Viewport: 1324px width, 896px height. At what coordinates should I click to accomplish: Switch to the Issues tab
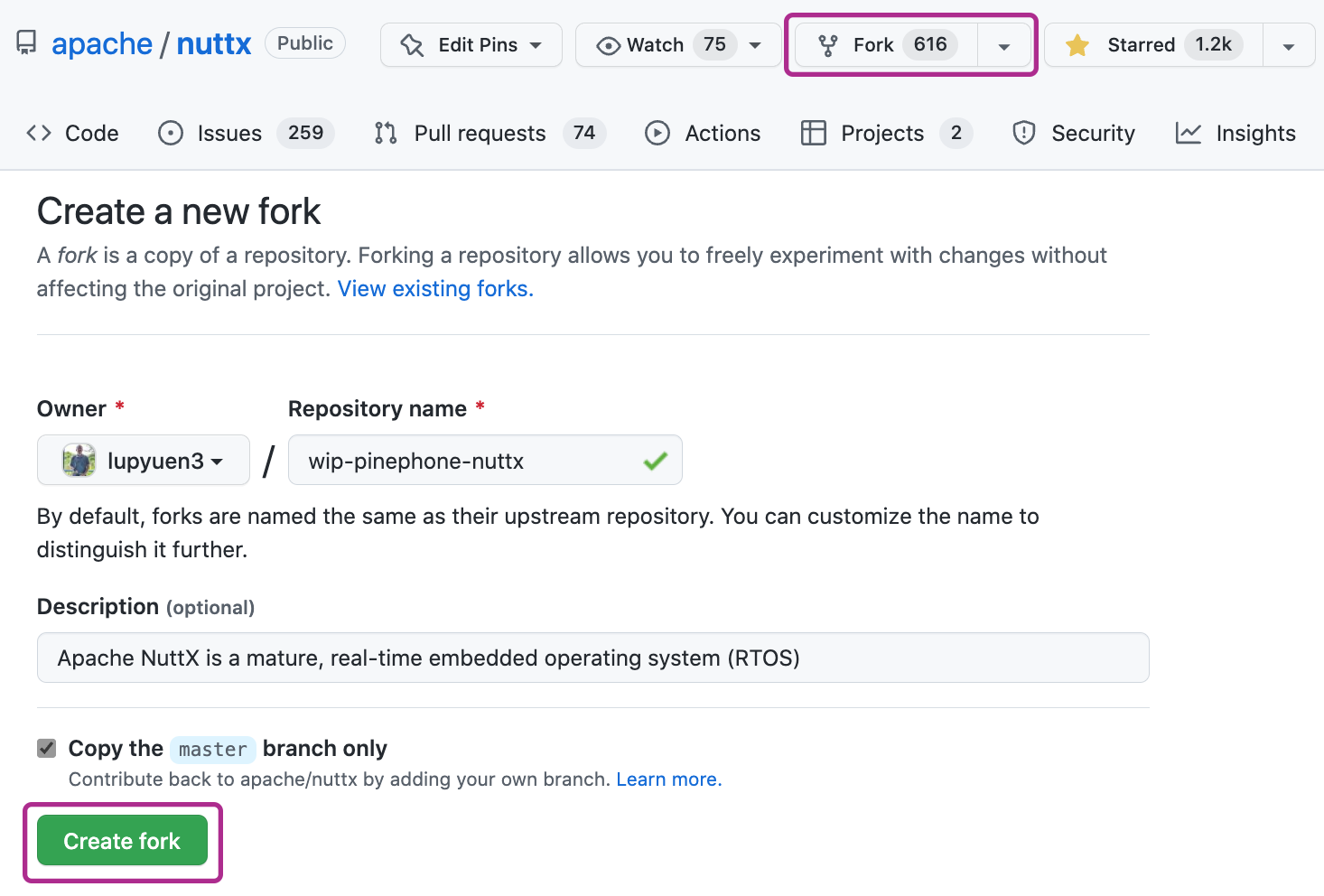246,134
